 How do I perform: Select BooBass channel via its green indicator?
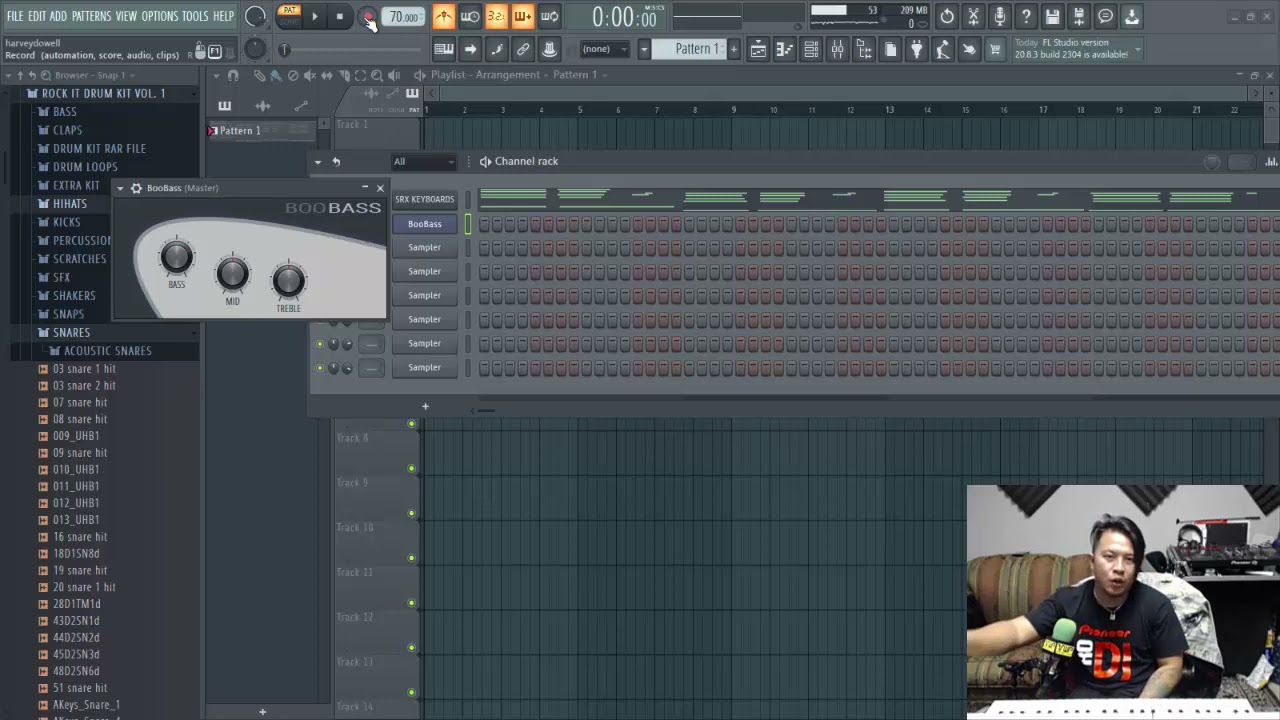(x=467, y=224)
